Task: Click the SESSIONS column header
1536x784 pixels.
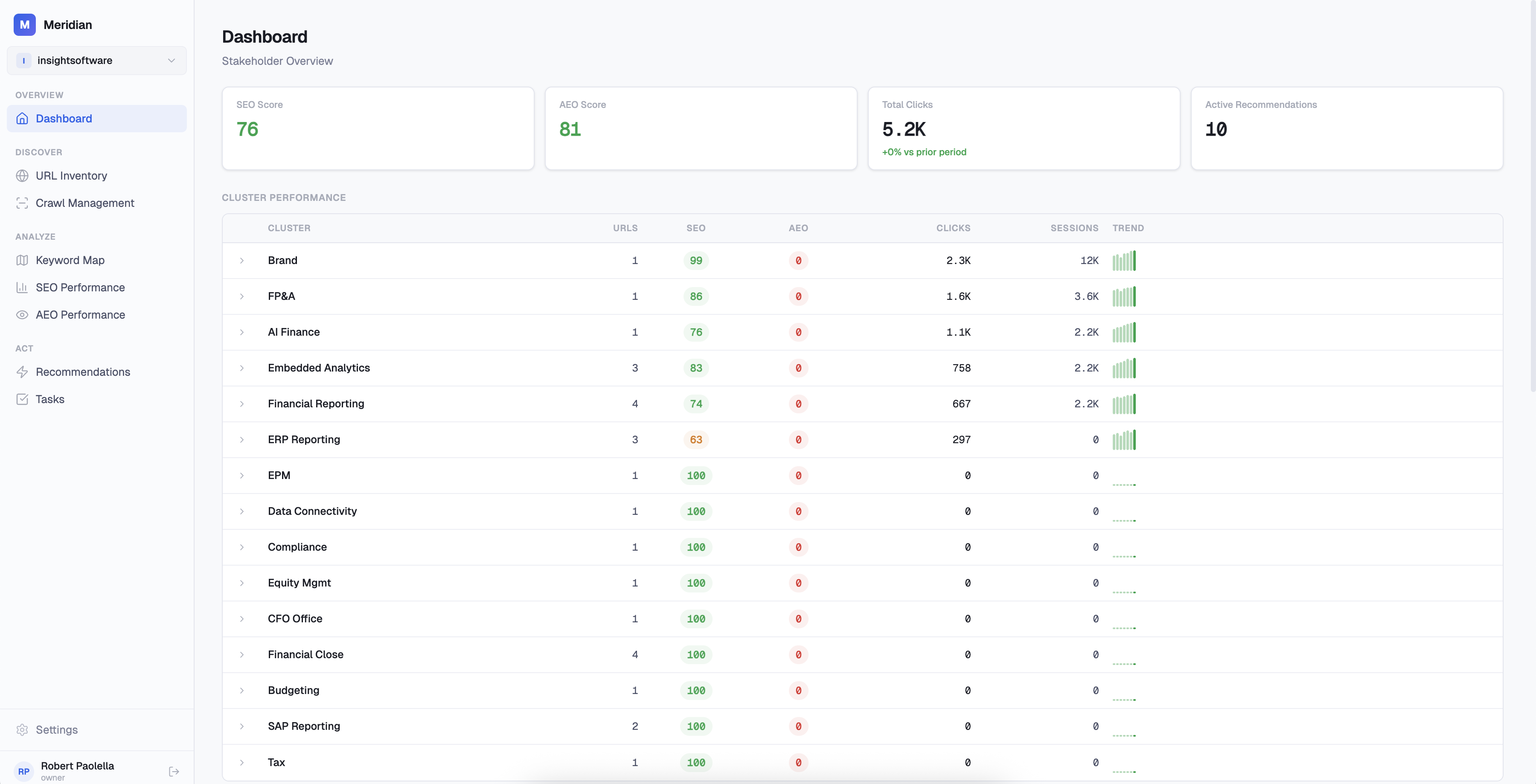Action: click(x=1074, y=228)
